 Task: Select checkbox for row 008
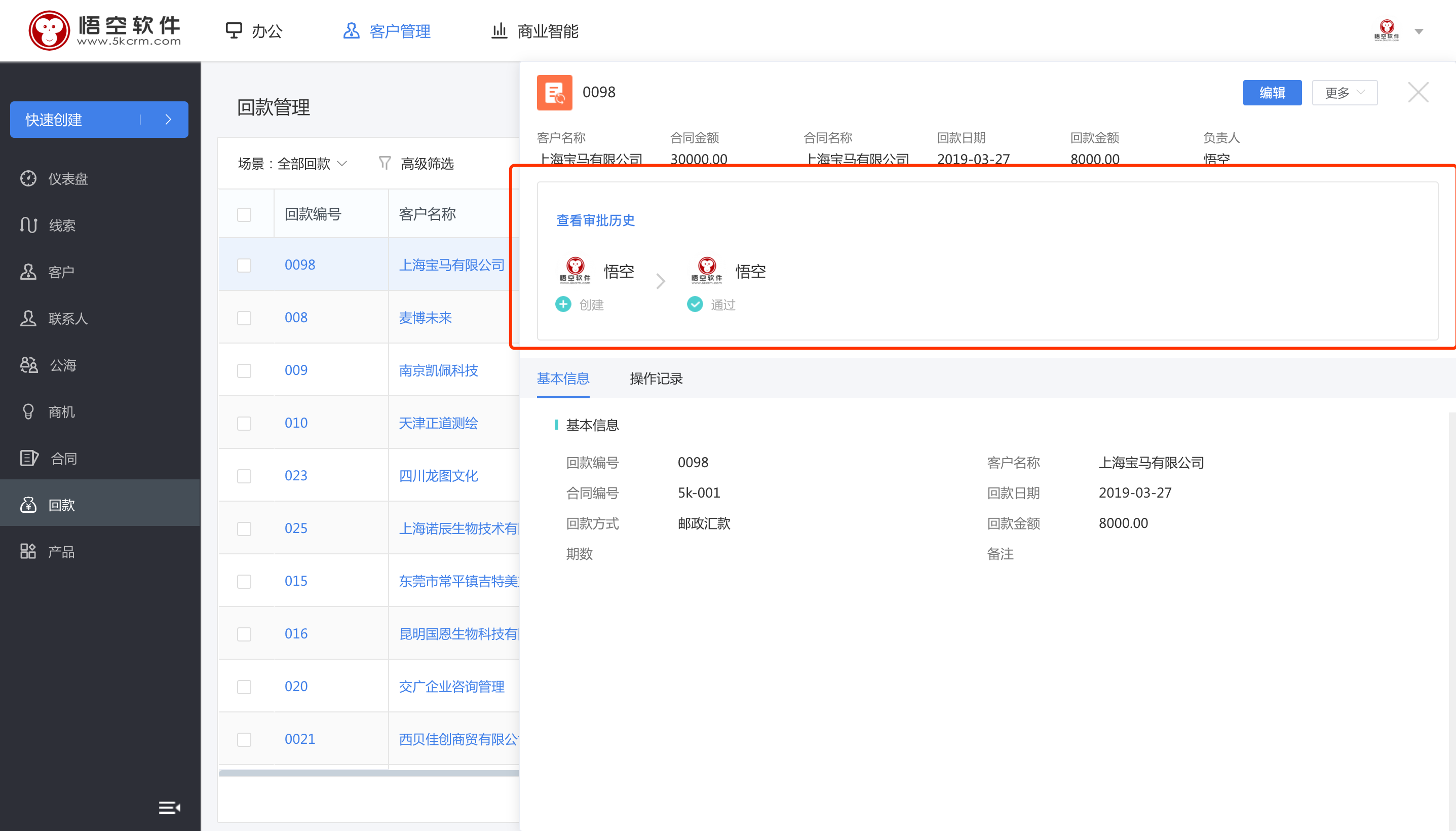(x=244, y=317)
